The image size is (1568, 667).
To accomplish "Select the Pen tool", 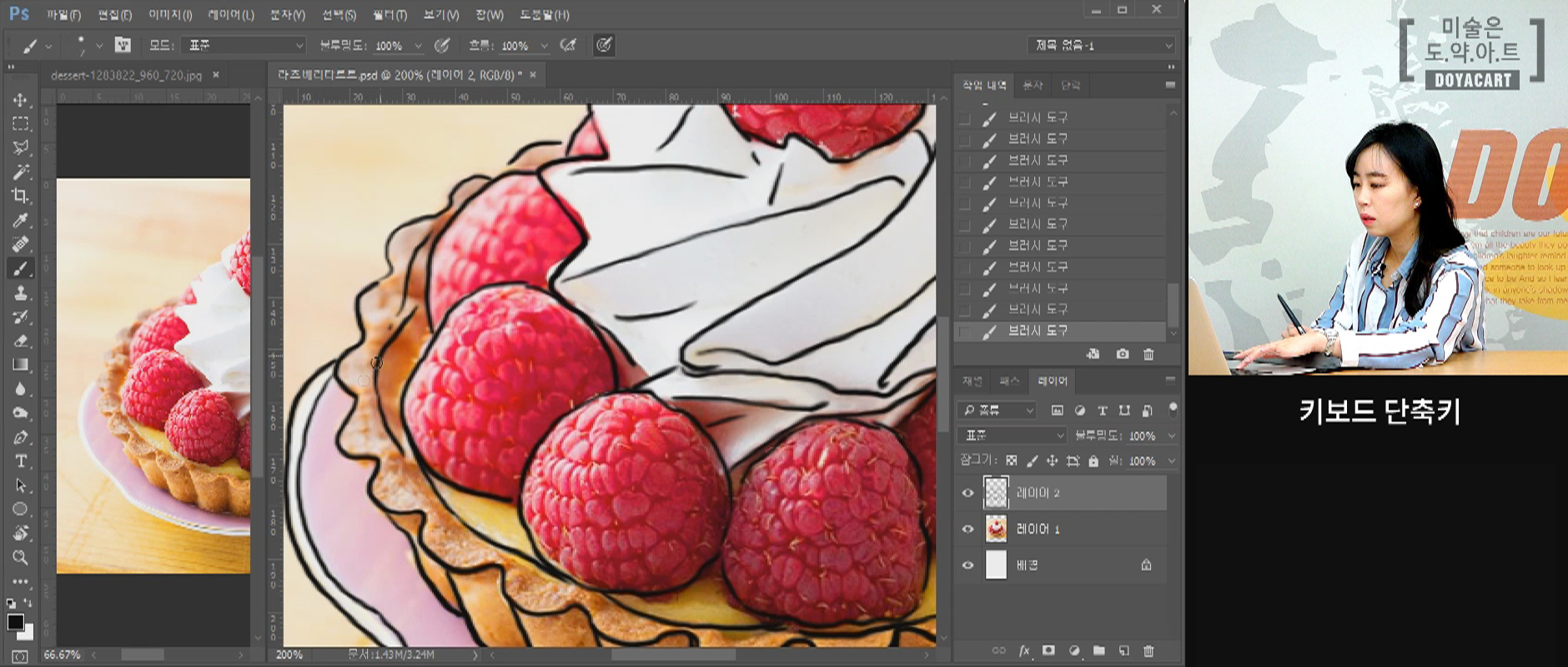I will pyautogui.click(x=21, y=437).
